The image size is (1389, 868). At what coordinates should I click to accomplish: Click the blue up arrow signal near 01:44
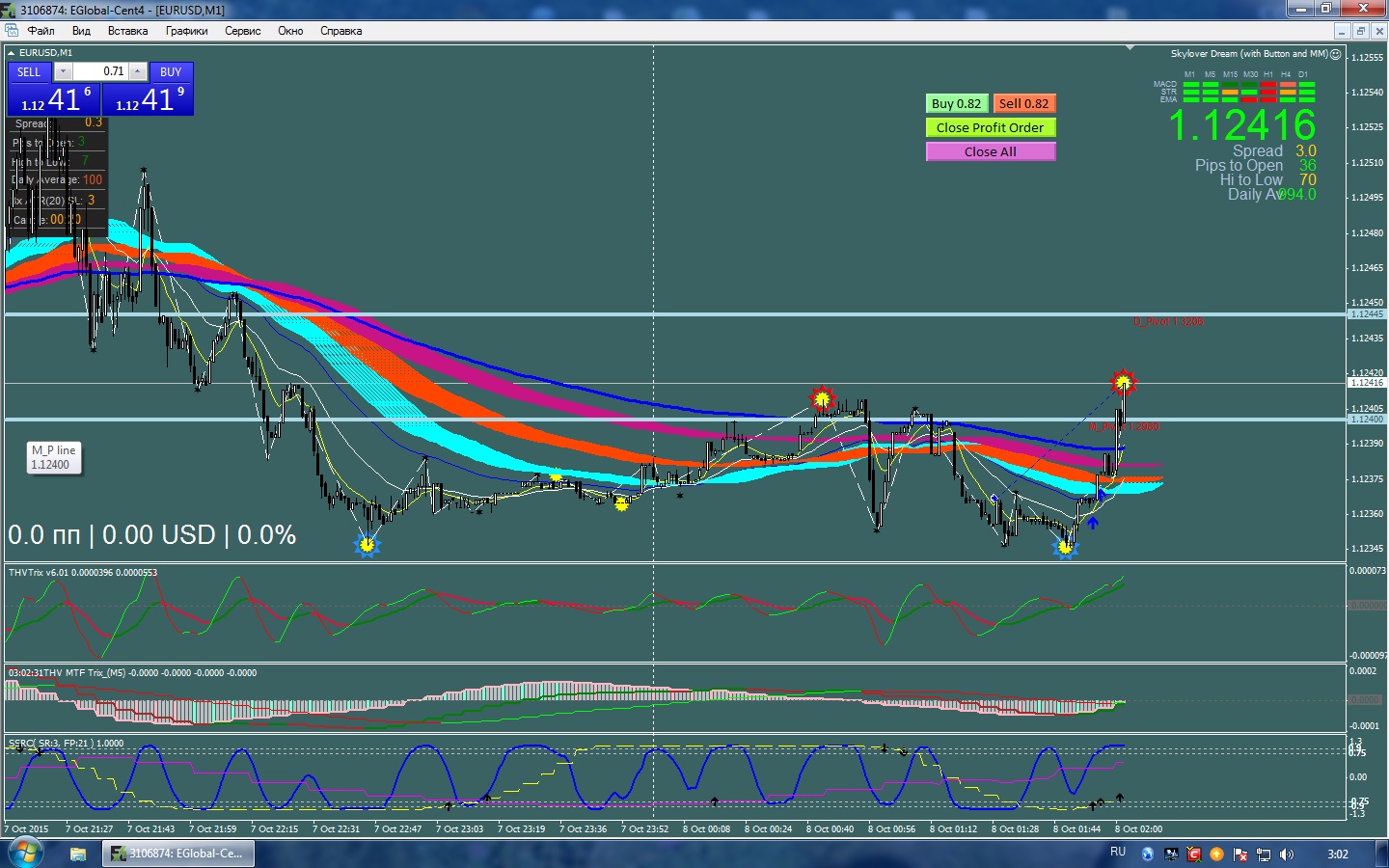(x=1093, y=524)
